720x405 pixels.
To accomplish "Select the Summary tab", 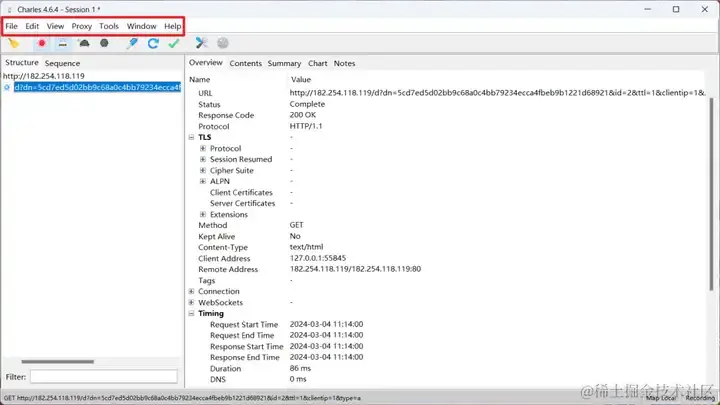I will (x=284, y=63).
